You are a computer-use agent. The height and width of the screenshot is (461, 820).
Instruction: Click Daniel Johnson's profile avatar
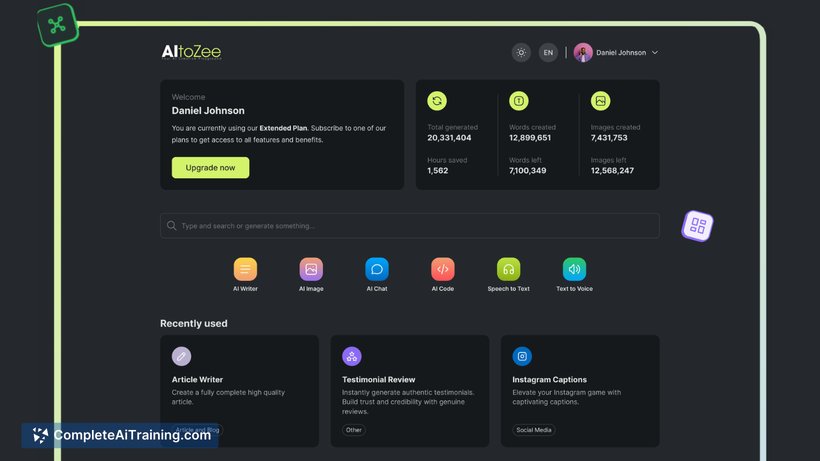(x=583, y=52)
